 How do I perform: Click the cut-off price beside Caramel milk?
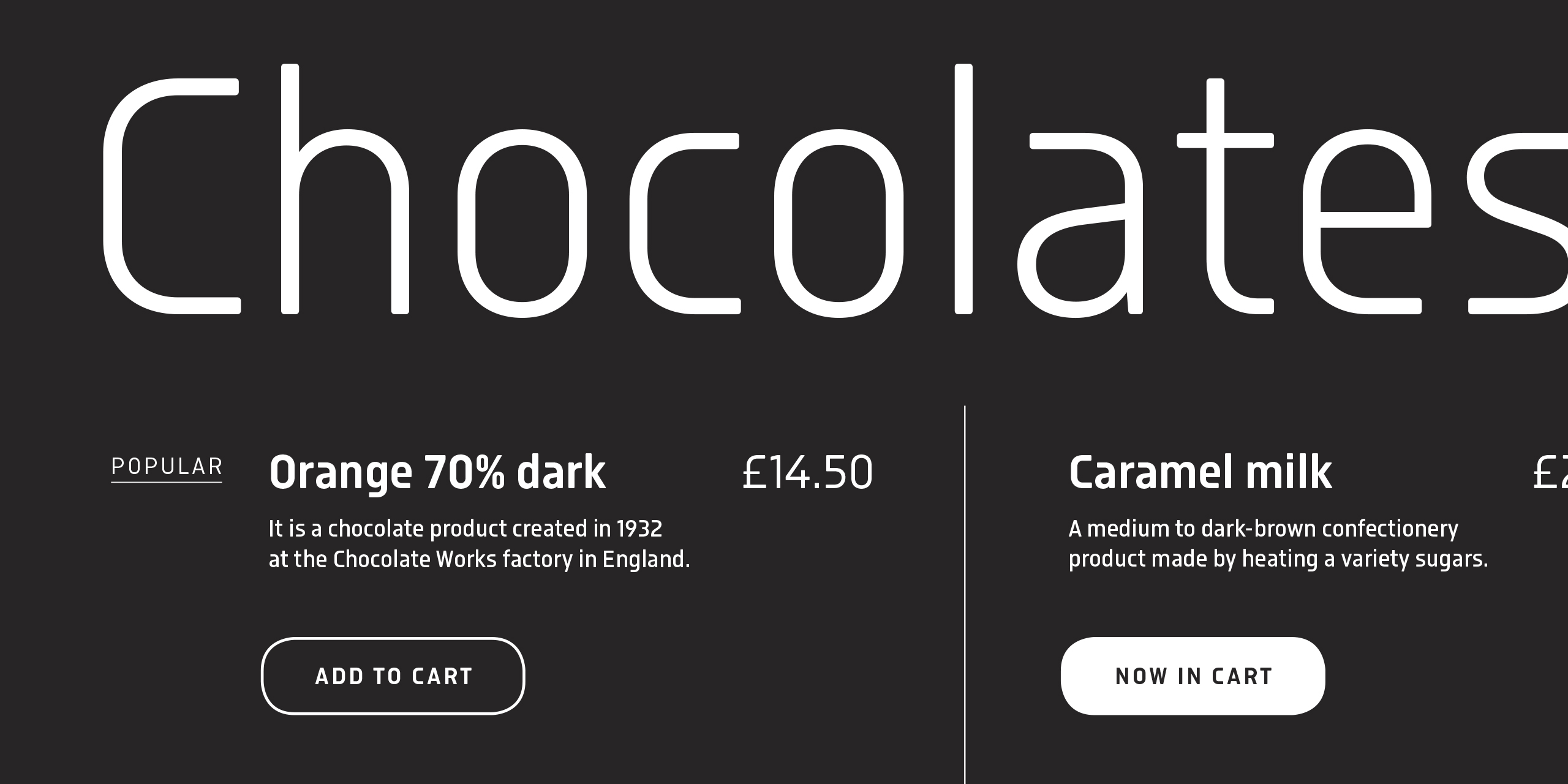[x=1550, y=473]
